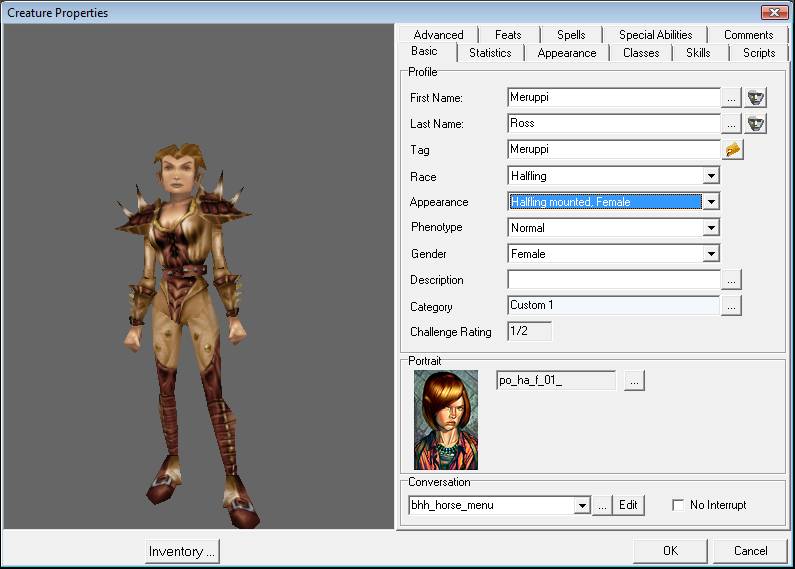Click the First Name field Meruppi
This screenshot has width=795, height=569.
(x=613, y=97)
